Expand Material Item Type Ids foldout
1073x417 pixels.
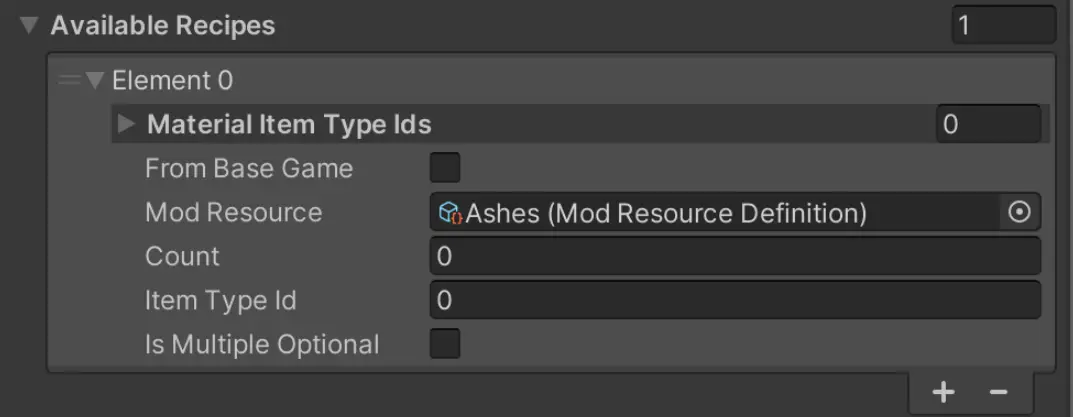(x=127, y=124)
